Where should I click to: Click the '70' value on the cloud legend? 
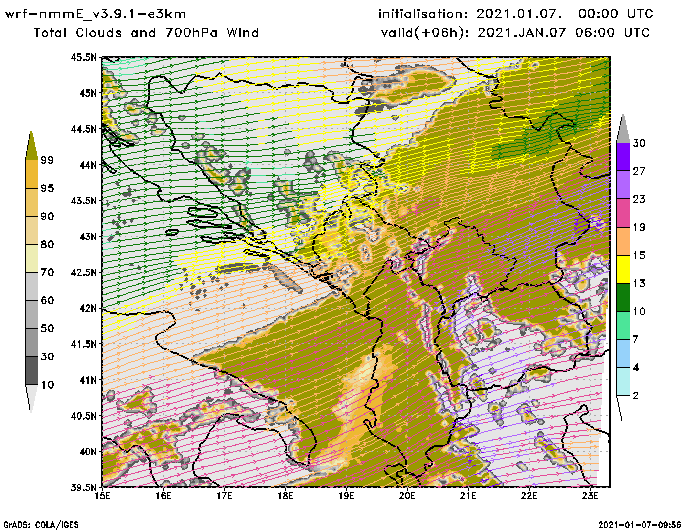tap(47, 272)
